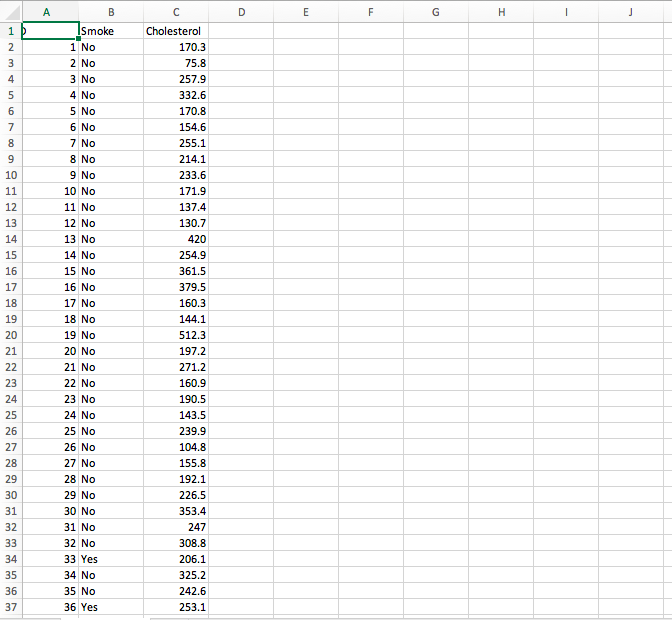Click cholesterol value 325.2

point(176,575)
